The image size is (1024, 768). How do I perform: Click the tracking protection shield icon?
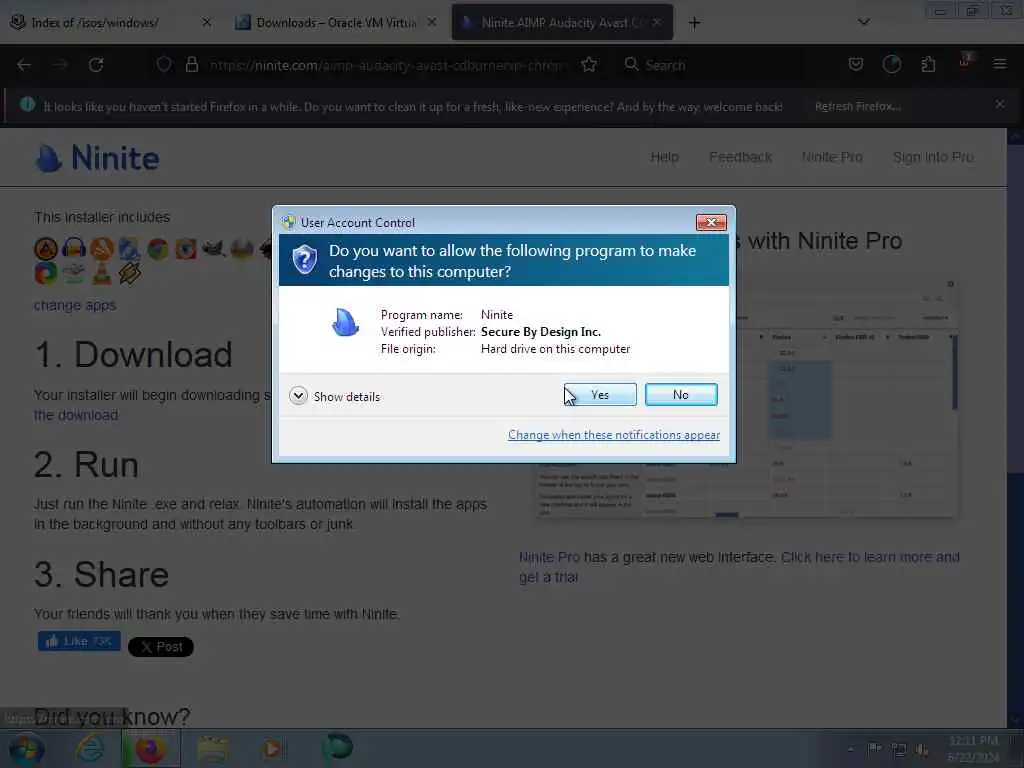click(164, 65)
